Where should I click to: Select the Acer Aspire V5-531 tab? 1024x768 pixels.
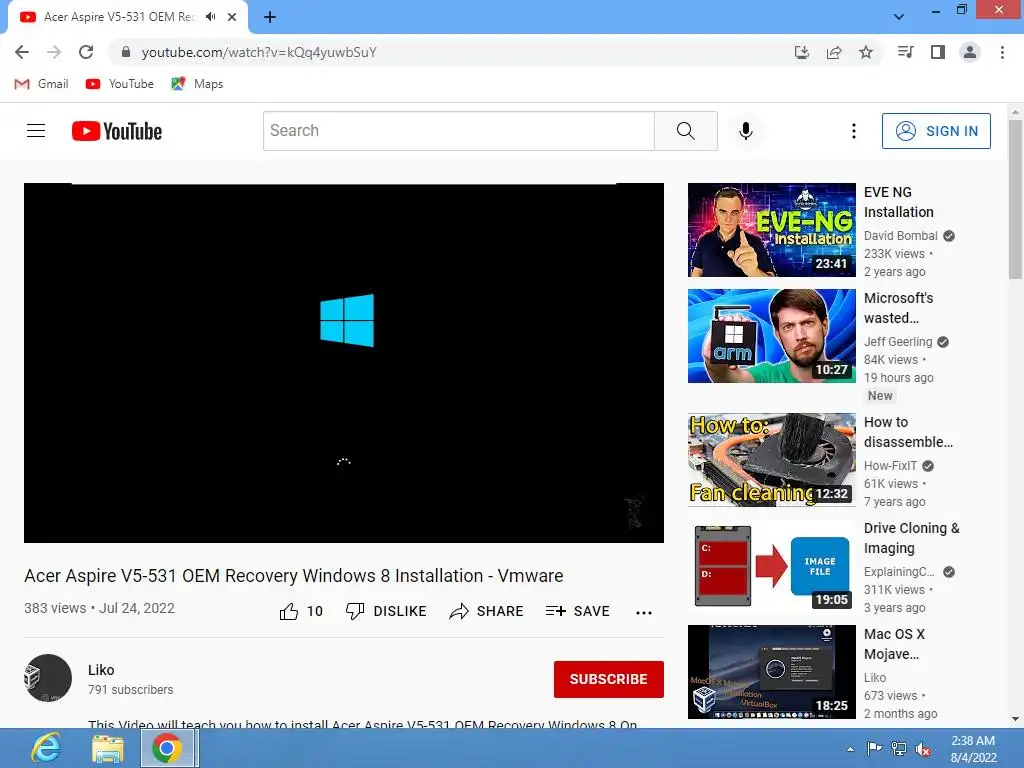[x=119, y=17]
